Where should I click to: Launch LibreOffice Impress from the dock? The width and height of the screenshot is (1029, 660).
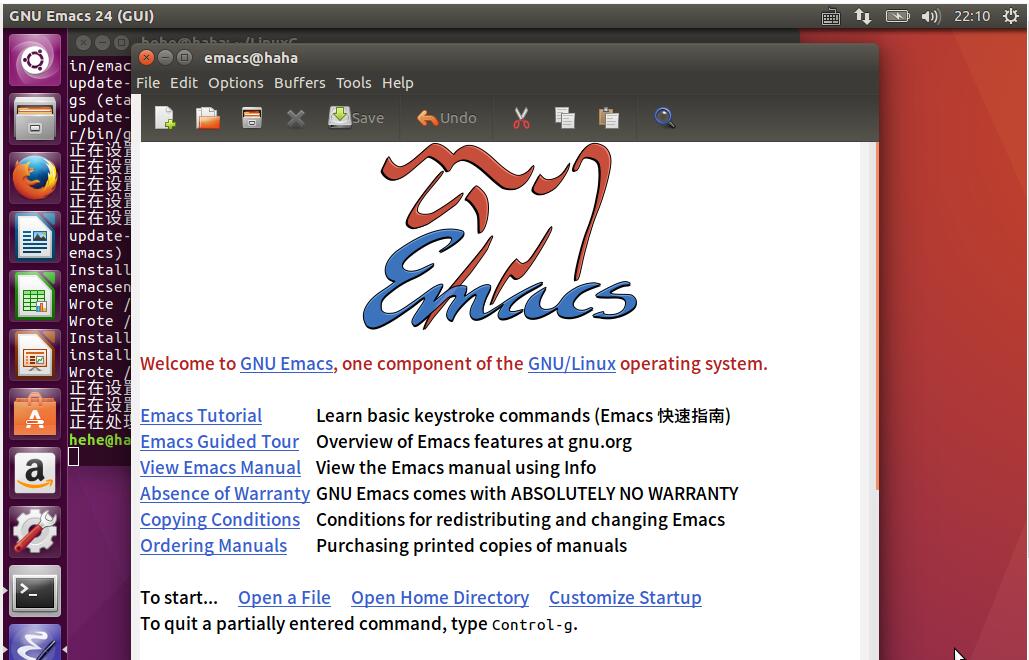(35, 355)
